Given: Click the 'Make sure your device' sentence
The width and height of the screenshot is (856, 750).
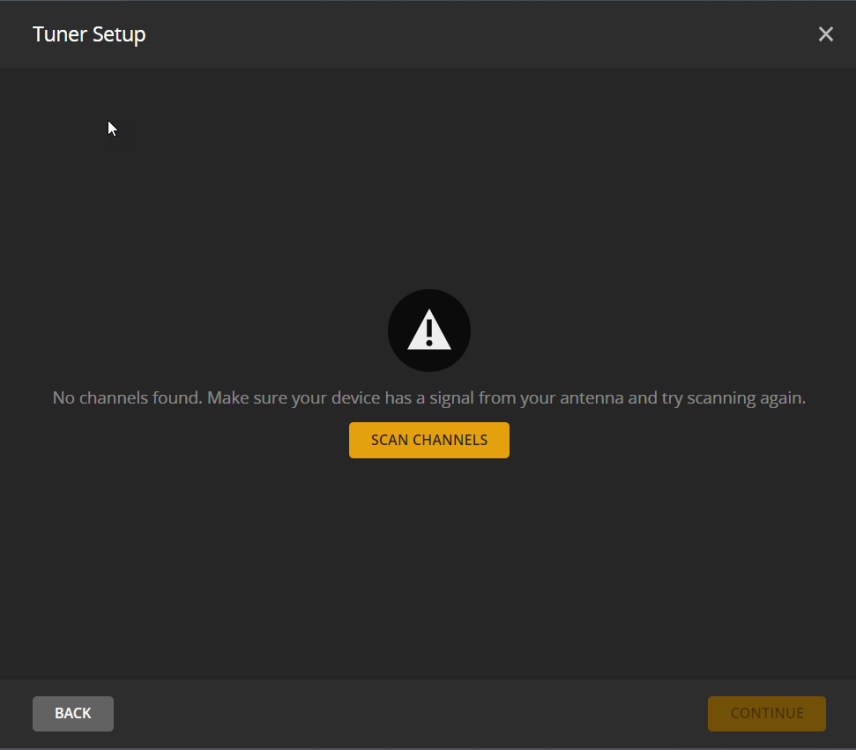Looking at the screenshot, I should click(507, 398).
